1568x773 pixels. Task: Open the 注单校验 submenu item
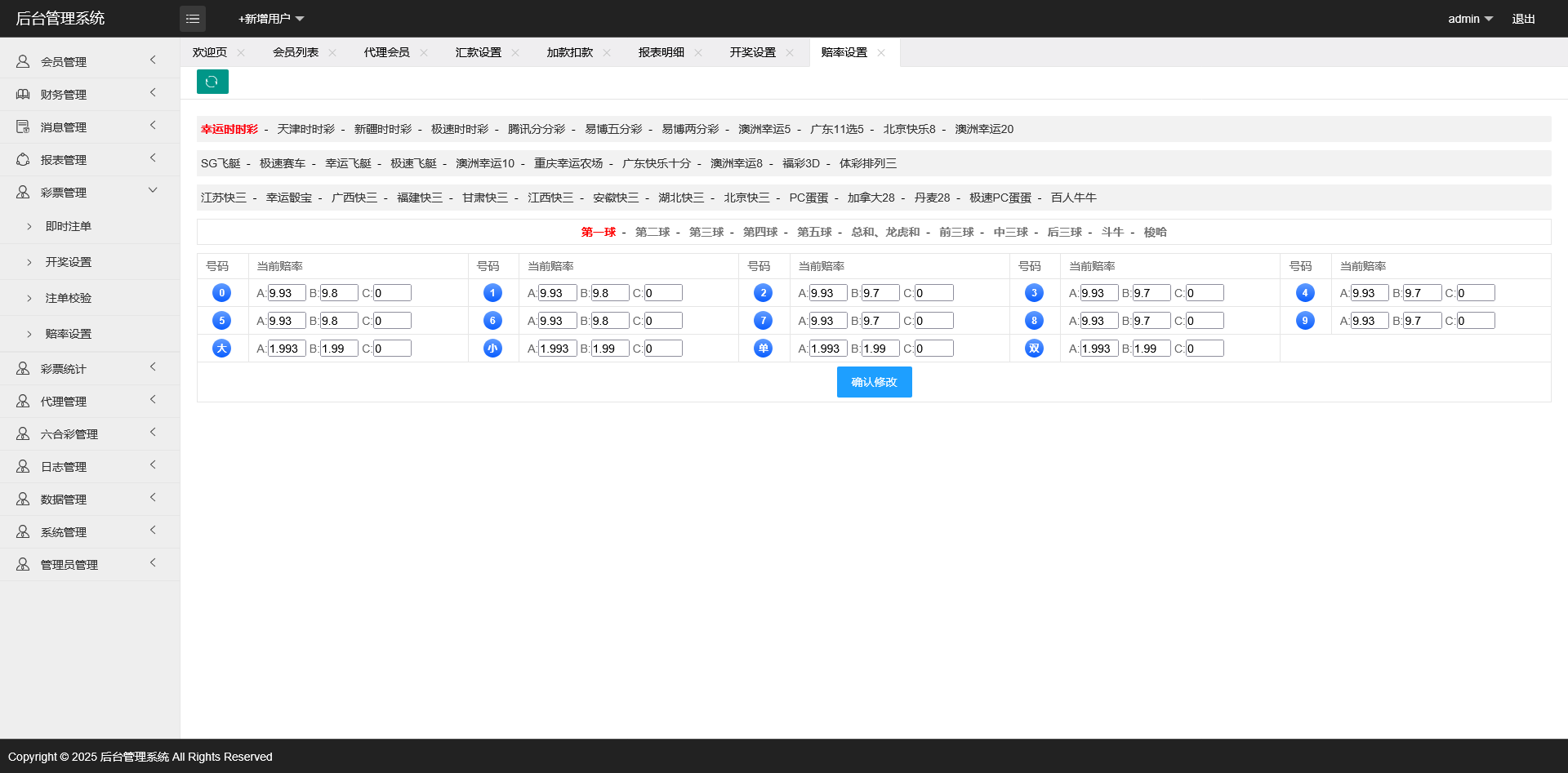point(69,298)
